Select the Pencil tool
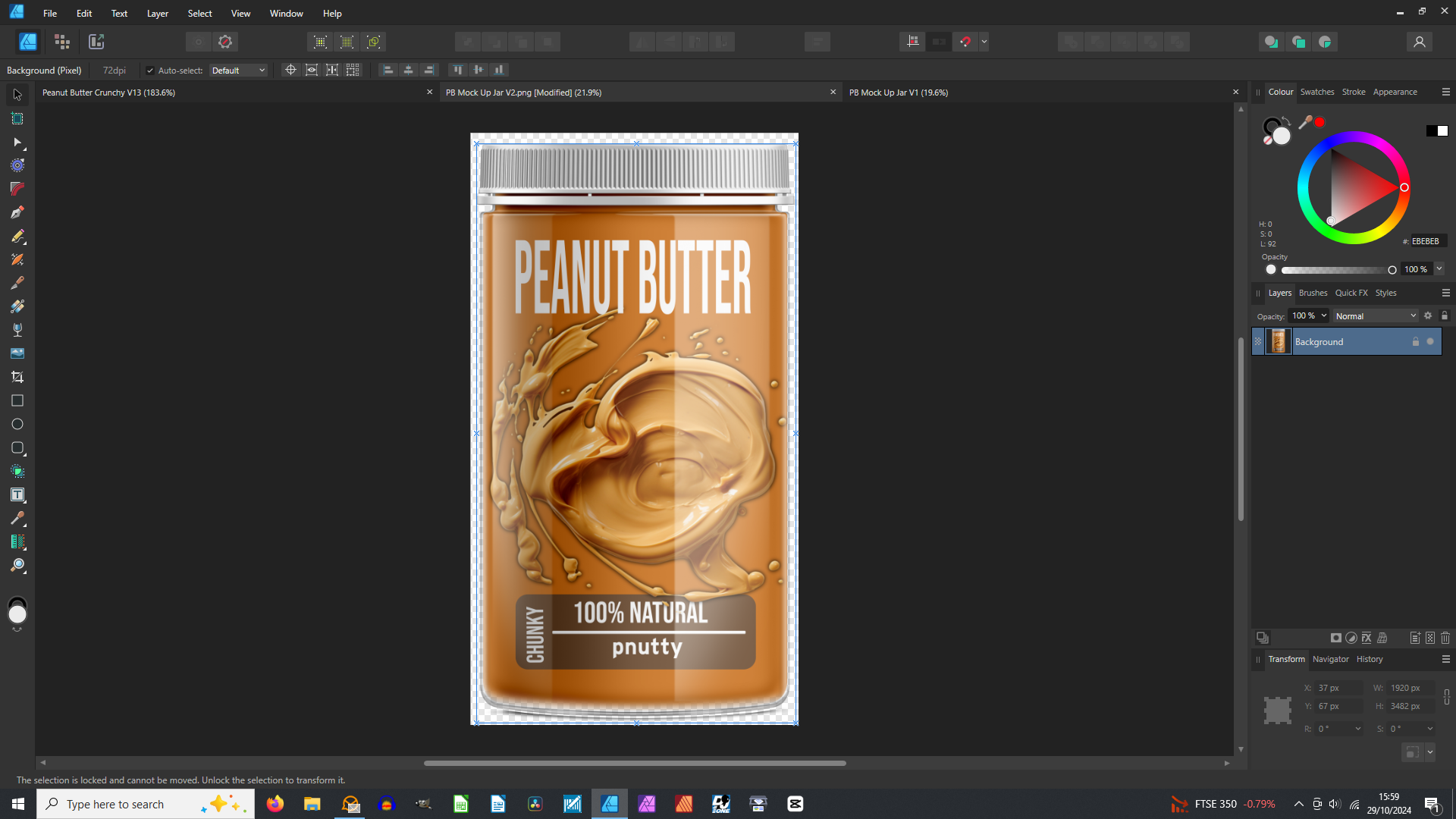Screen dimensions: 1456x819 tap(17, 236)
